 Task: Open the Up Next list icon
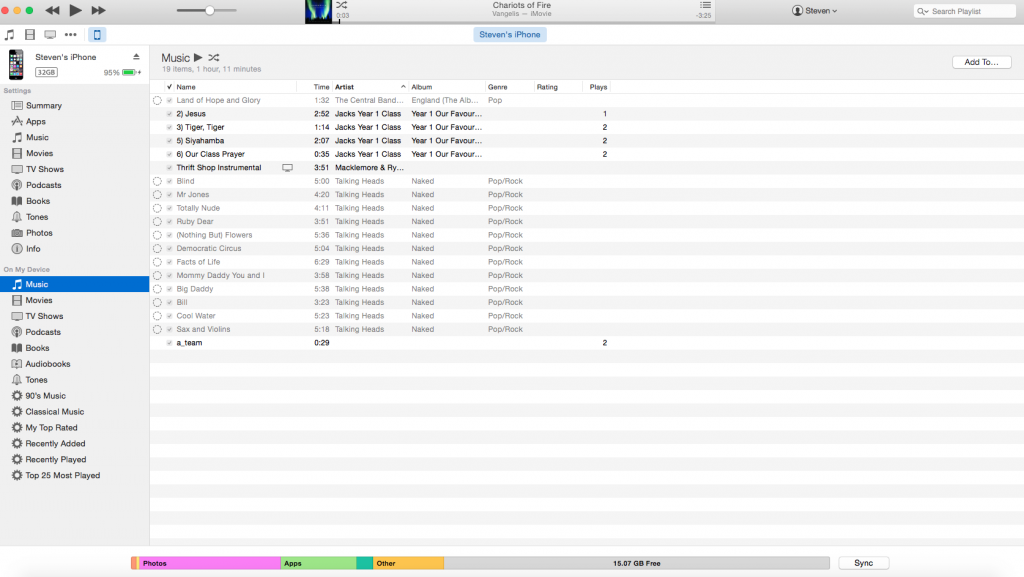[x=705, y=5]
